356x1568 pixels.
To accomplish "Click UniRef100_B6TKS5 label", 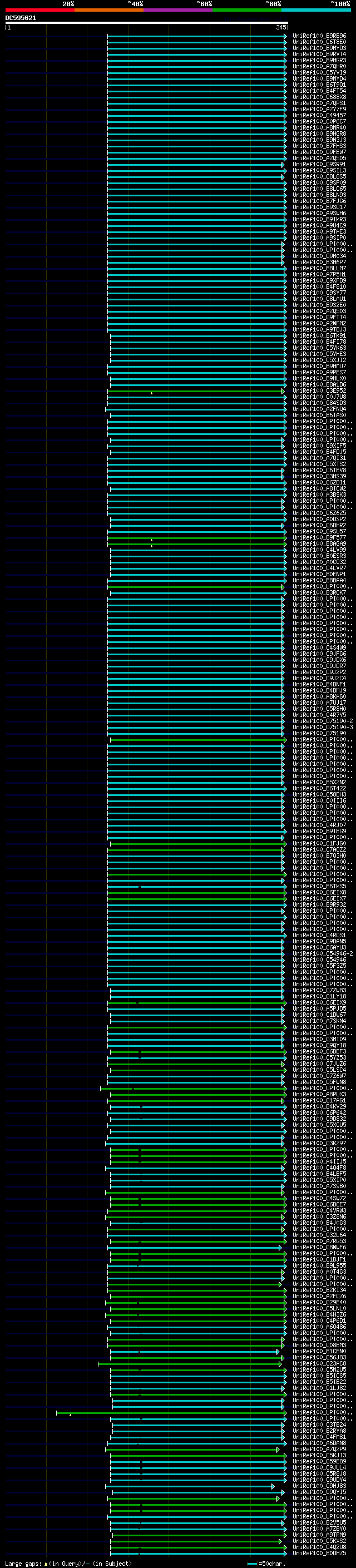I will point(319,886).
